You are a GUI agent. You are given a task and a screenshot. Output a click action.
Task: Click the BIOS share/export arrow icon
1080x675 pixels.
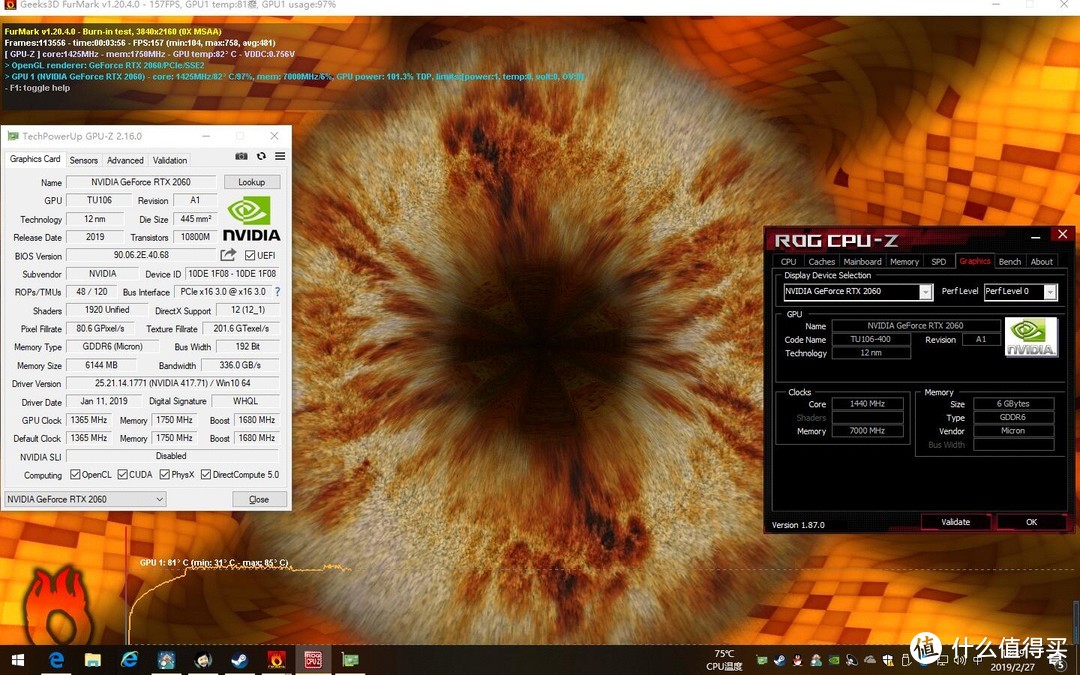pos(228,255)
